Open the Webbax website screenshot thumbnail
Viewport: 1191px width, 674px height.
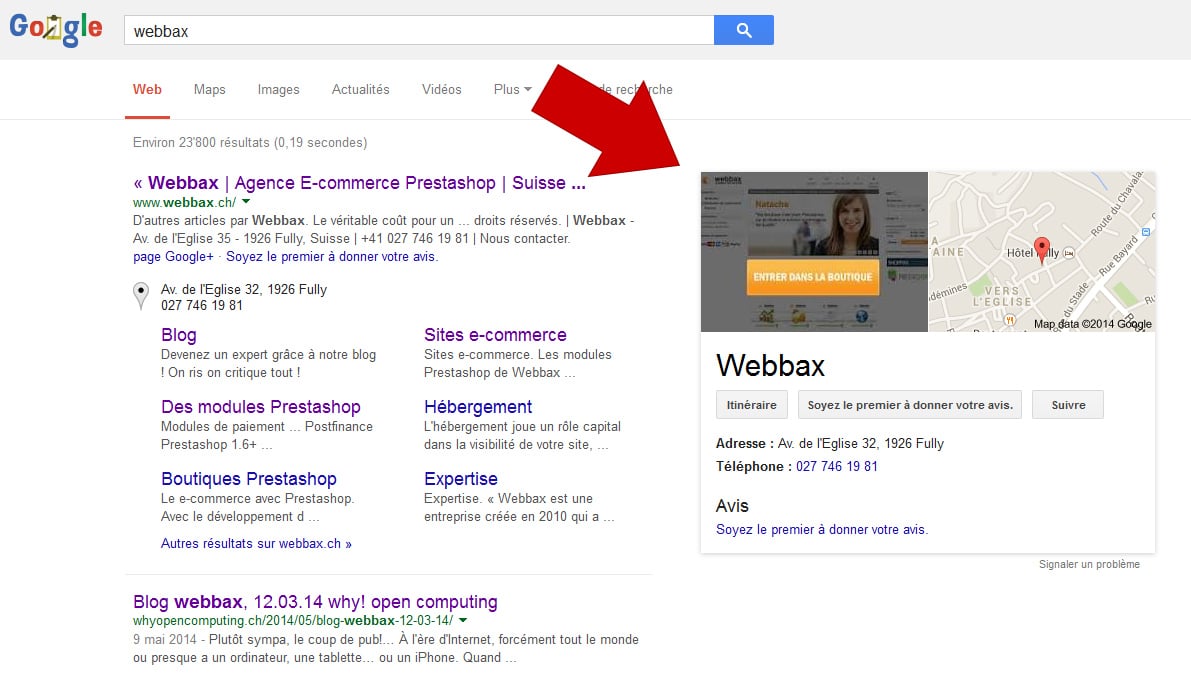click(x=814, y=252)
